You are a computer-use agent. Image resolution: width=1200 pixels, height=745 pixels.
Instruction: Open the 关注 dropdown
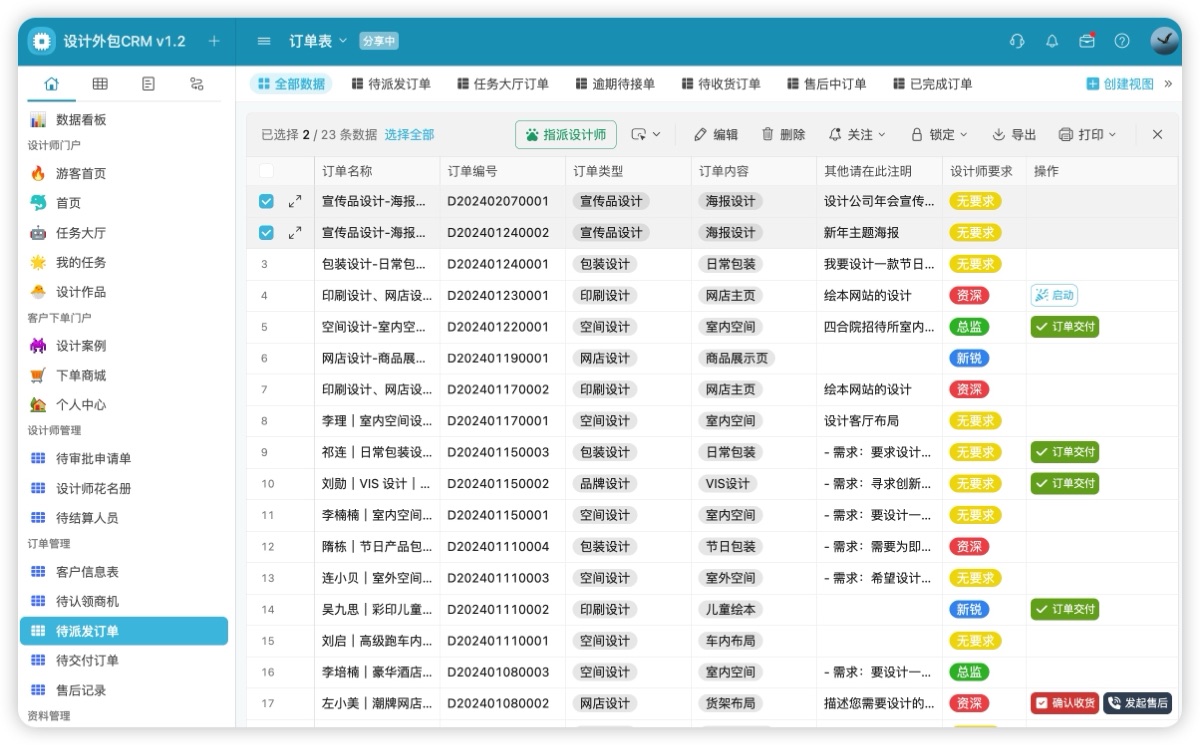[857, 135]
